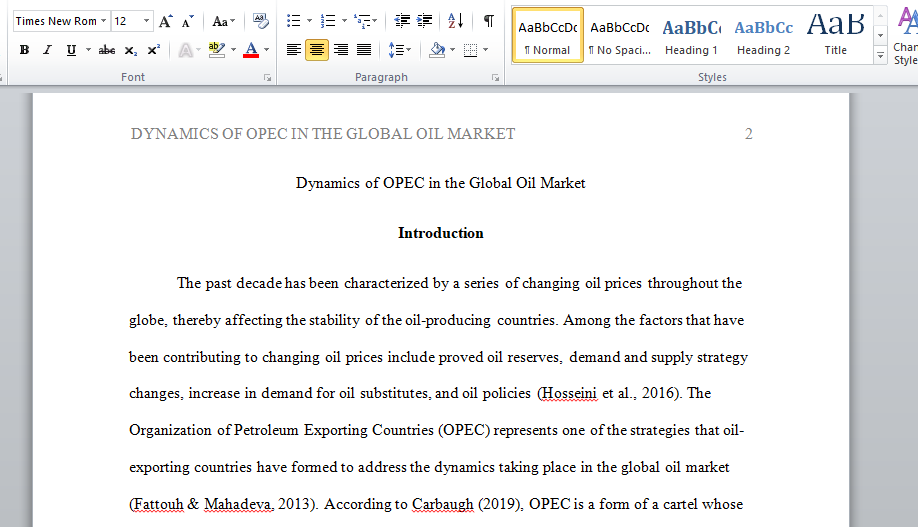Select the Center alignment button
918x527 pixels.
pyautogui.click(x=317, y=50)
